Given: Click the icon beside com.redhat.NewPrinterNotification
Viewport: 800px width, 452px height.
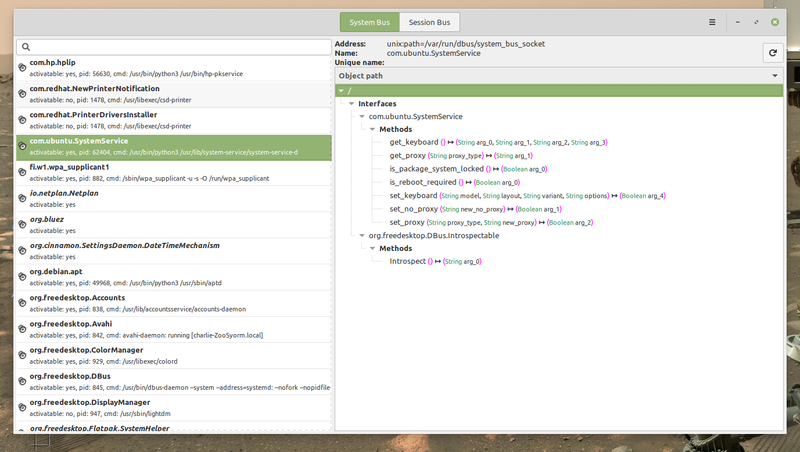Looking at the screenshot, I should pyautogui.click(x=22, y=94).
